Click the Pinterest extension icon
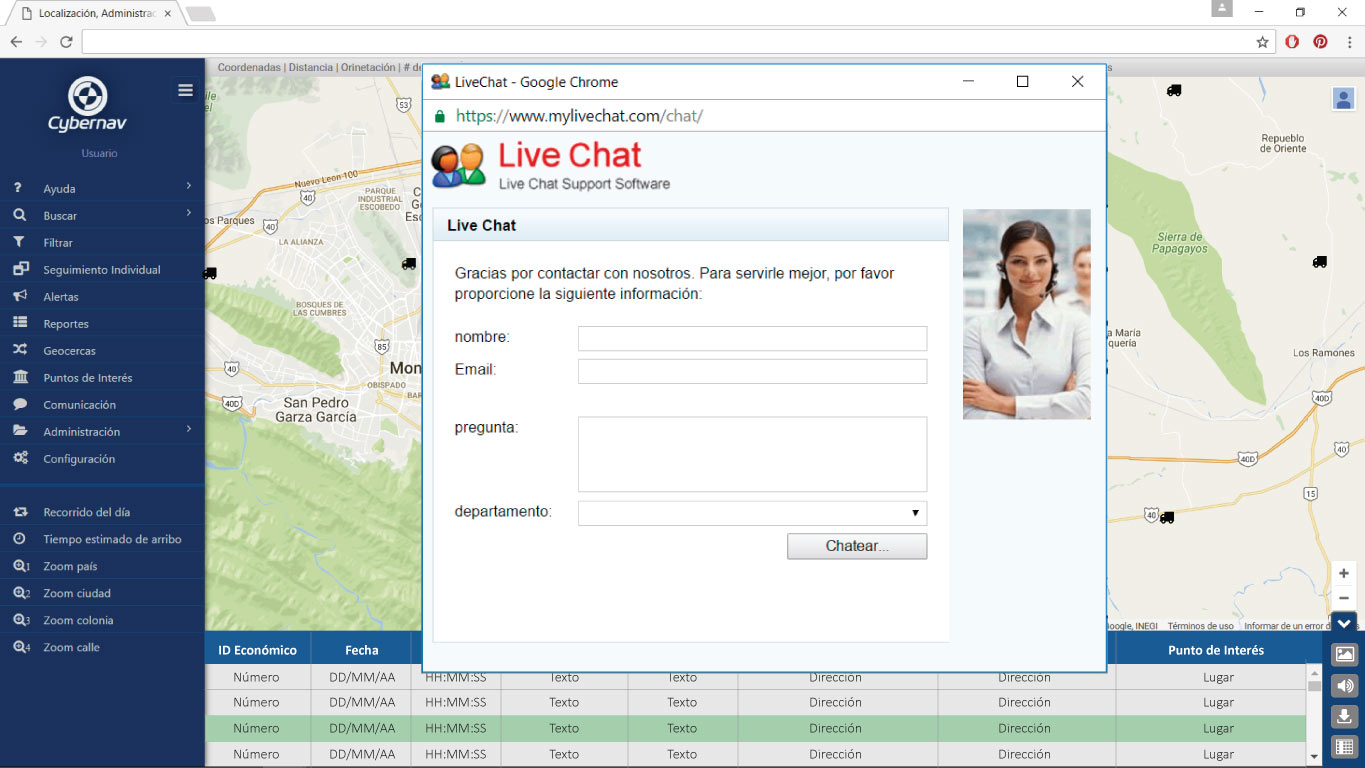The height and width of the screenshot is (768, 1365). pos(1320,42)
